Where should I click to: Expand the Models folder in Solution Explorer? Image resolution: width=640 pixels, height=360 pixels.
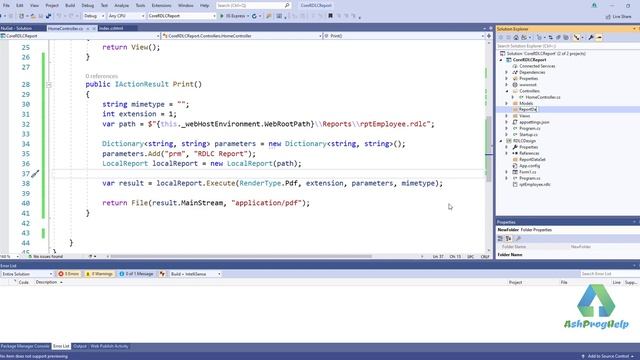point(507,104)
